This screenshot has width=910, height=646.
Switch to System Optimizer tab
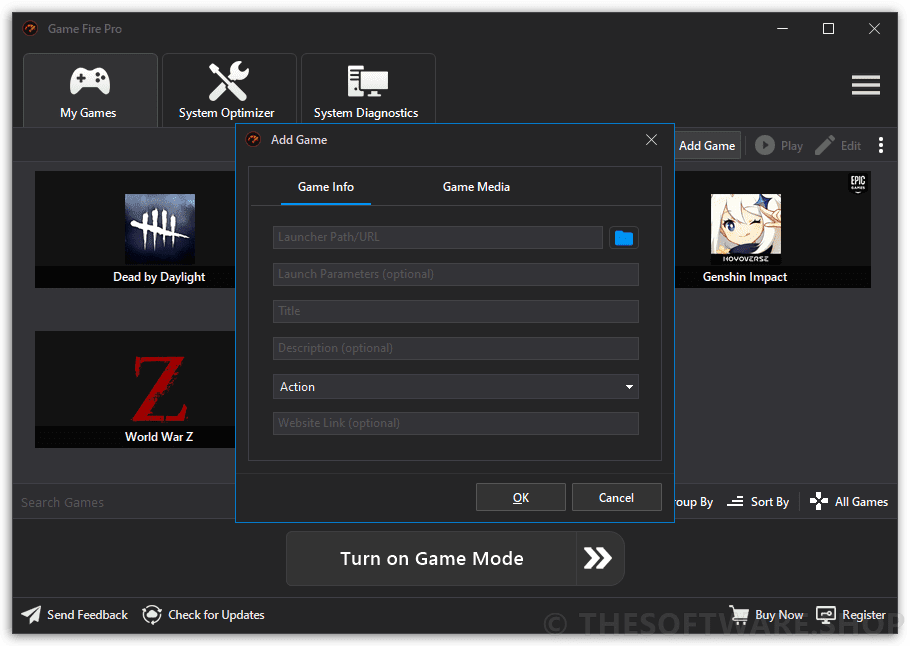coord(229,91)
